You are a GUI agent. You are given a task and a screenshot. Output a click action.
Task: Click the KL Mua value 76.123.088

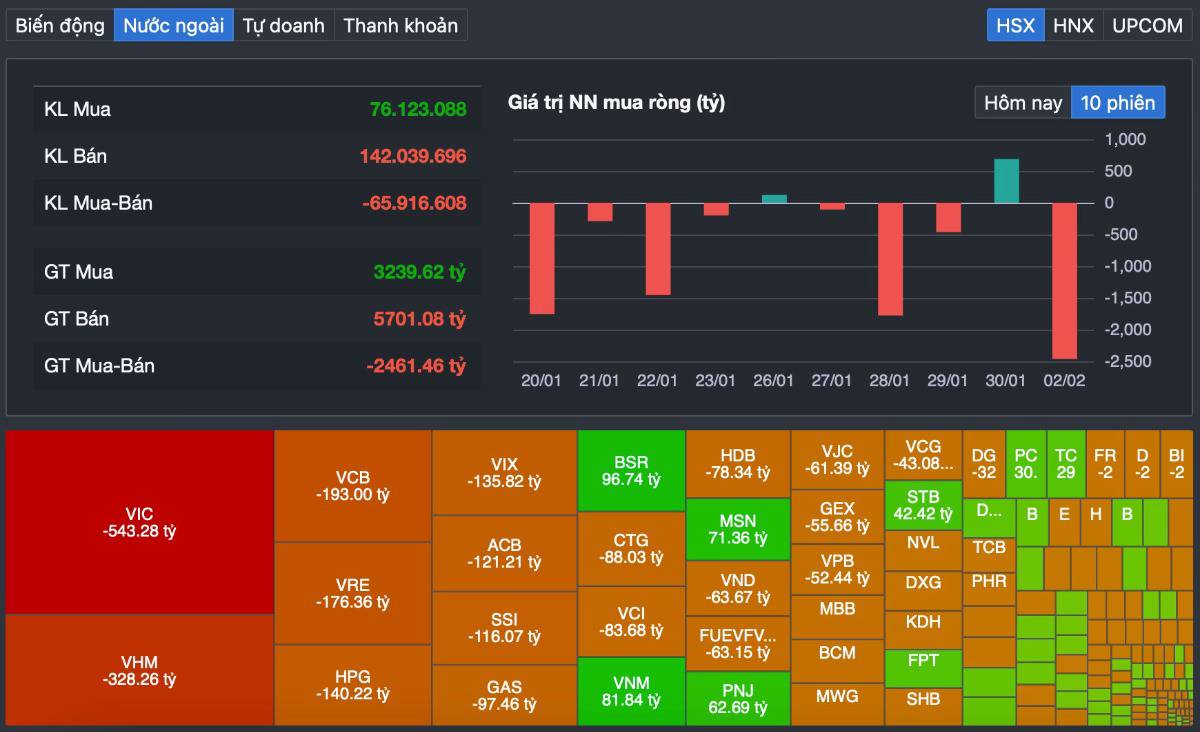(x=418, y=109)
